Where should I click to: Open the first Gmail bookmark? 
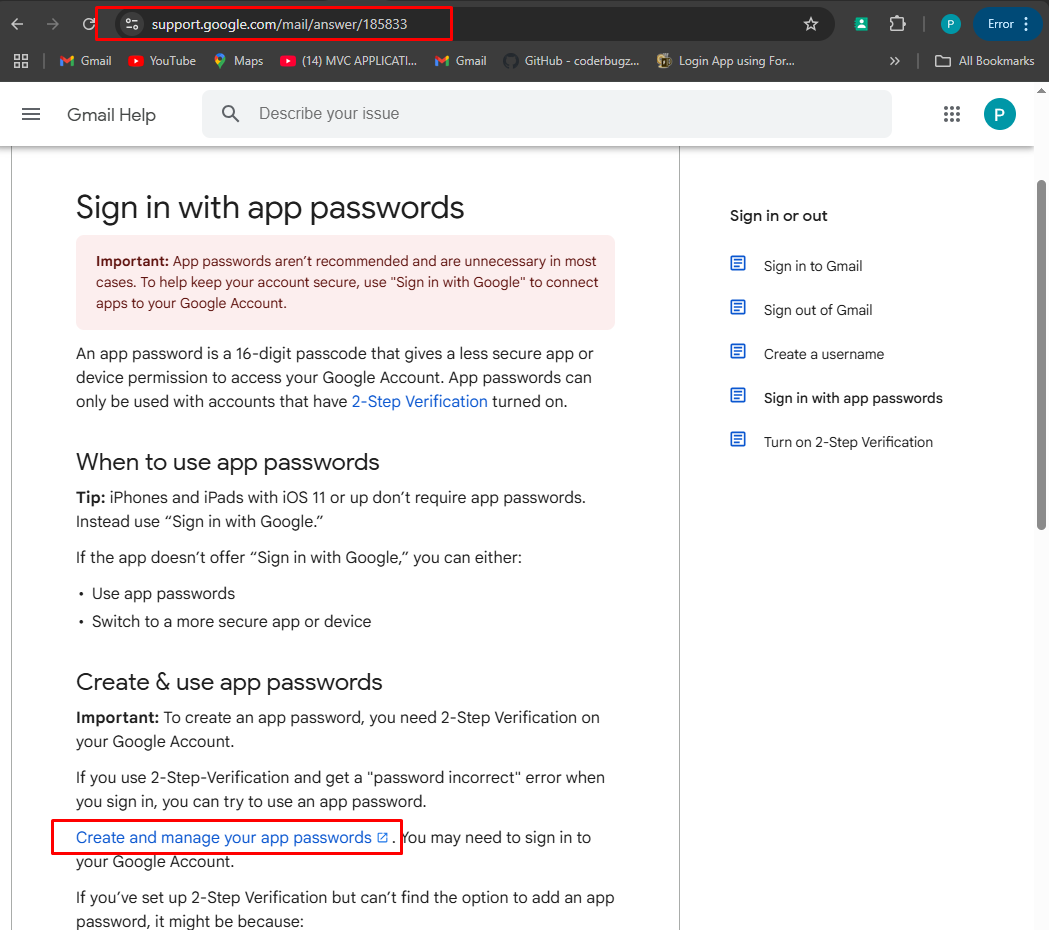(x=85, y=61)
